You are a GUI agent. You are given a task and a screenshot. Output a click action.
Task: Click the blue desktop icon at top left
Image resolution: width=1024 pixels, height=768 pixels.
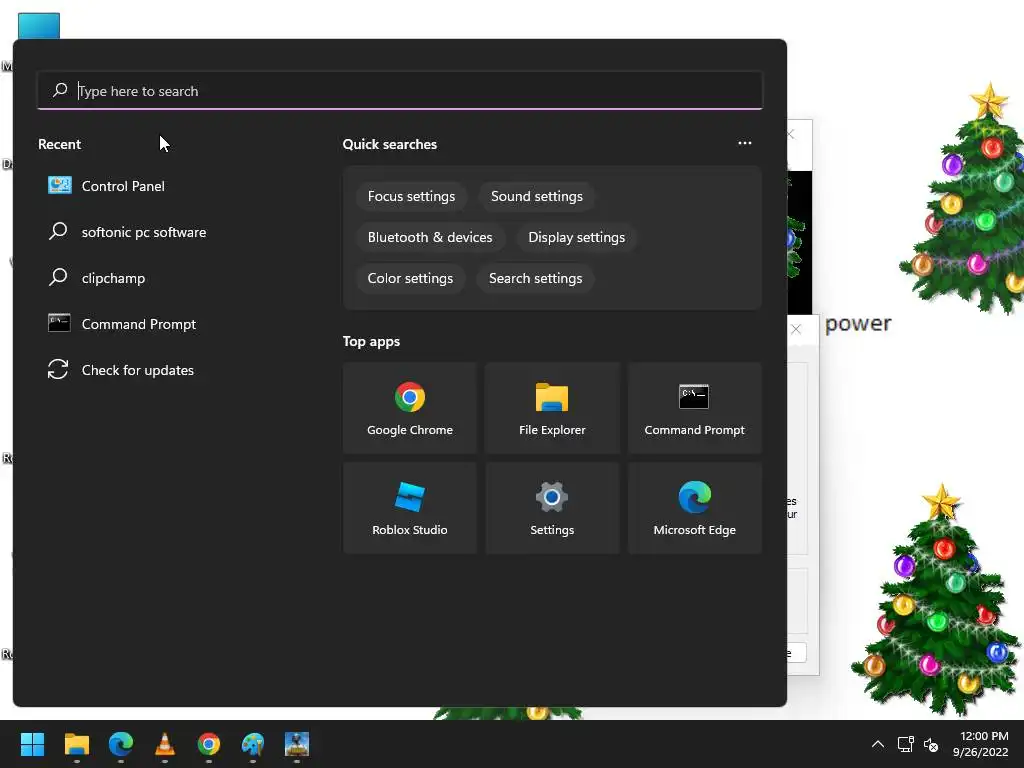(39, 26)
